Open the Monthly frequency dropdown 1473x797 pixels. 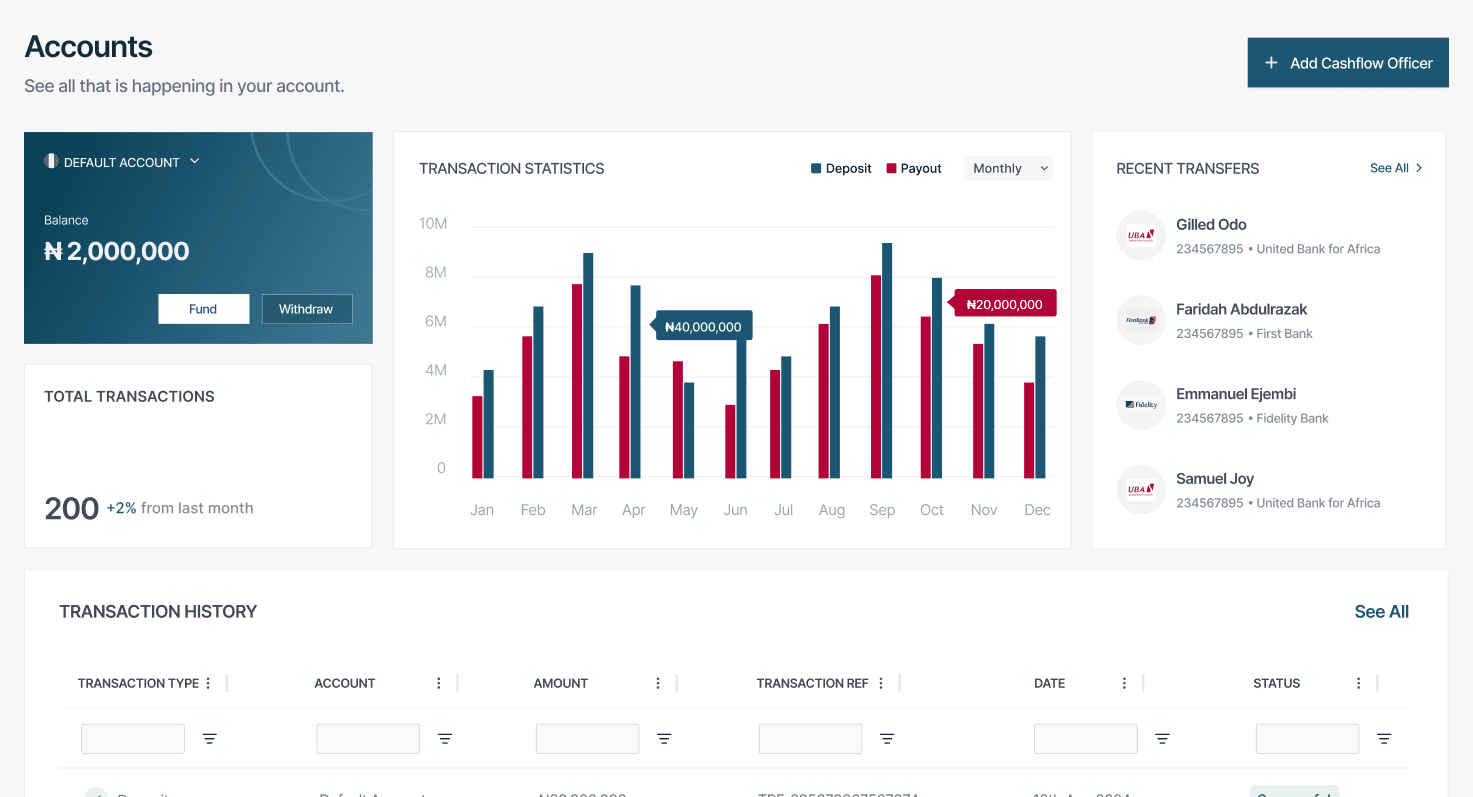(1008, 168)
